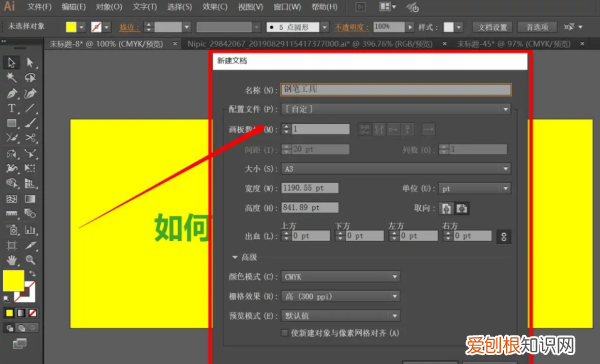
Task: Set paint to Color in toolbox
Action: click(9, 313)
